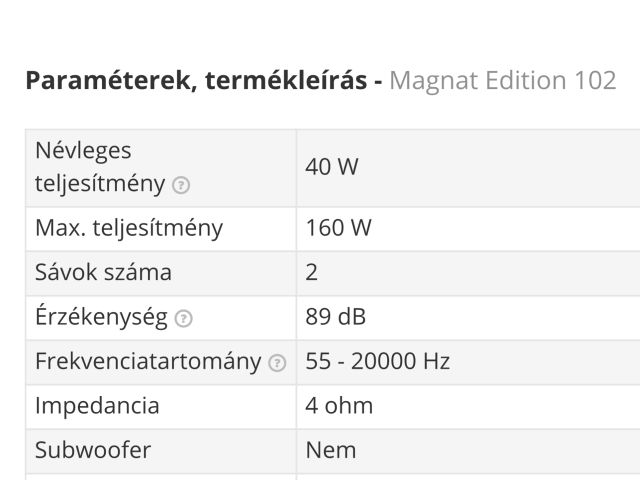This screenshot has height=480, width=640.
Task: Click the Érzékenység help question icon
Action: (x=183, y=319)
